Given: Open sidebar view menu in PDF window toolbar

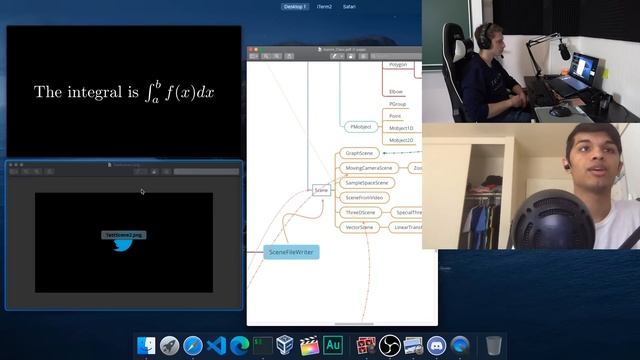Looking at the screenshot, I should (x=253, y=56).
